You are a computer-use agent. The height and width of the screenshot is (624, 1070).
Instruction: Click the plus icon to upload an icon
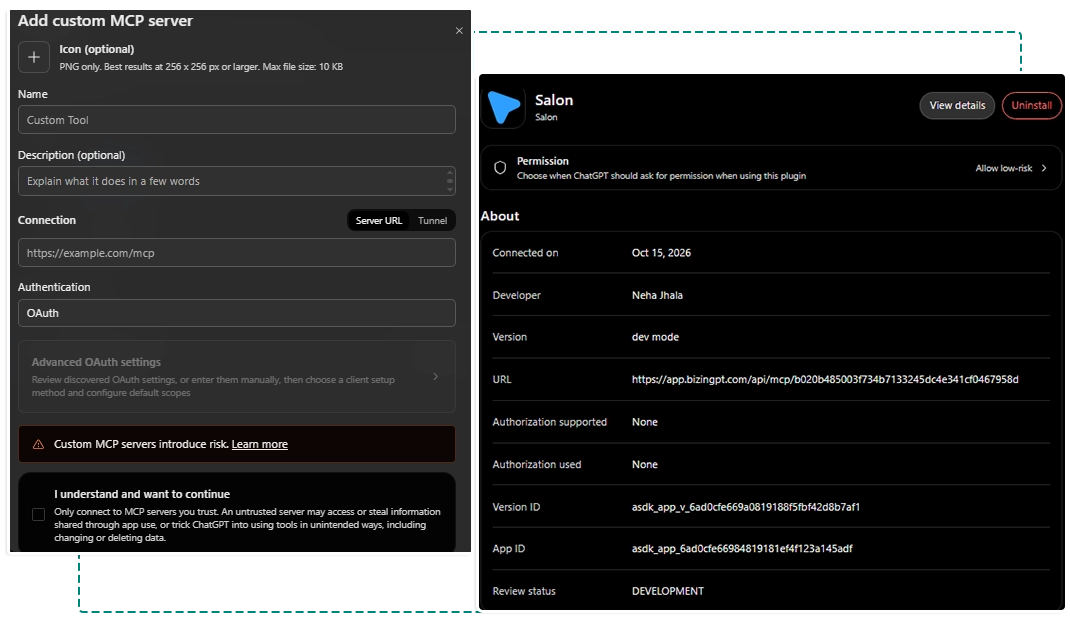click(33, 57)
